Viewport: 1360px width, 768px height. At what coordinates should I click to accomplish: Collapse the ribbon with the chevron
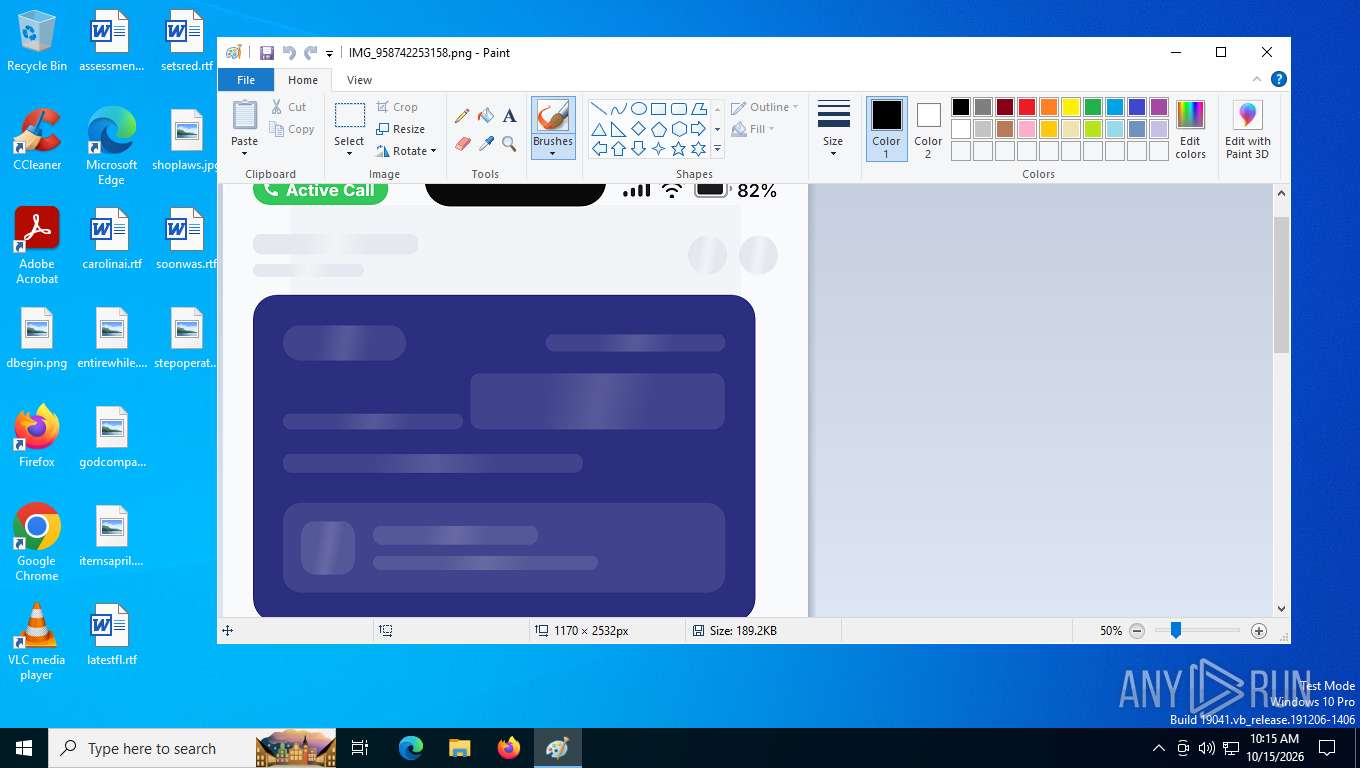pos(1257,79)
